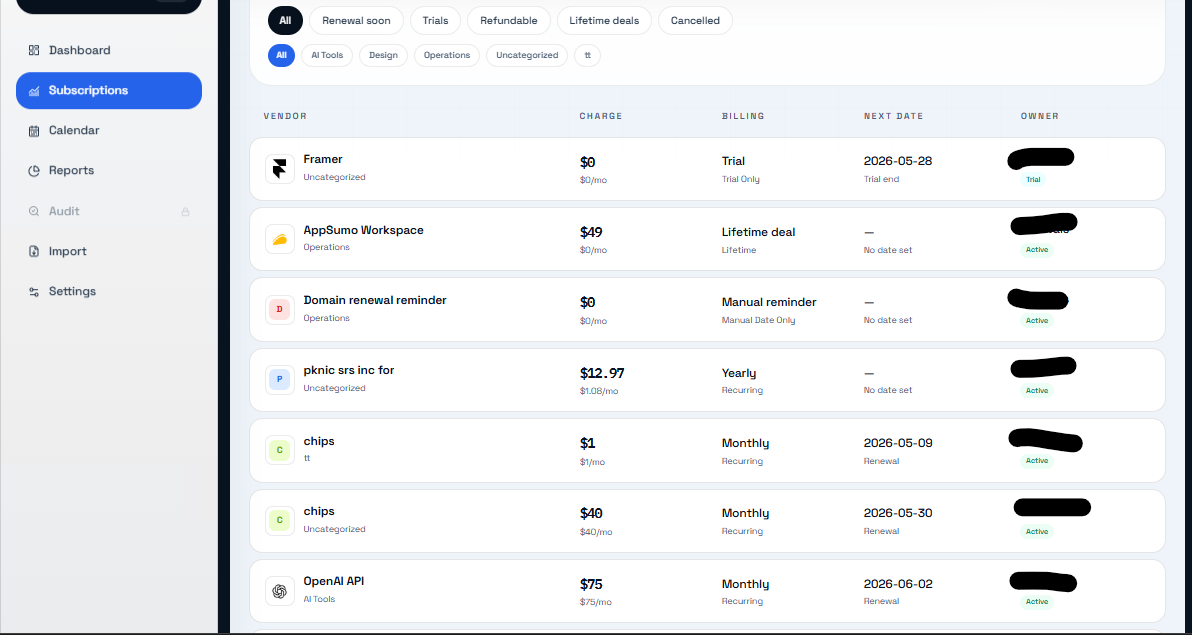Image resolution: width=1192 pixels, height=635 pixels.
Task: Click the Settings sliders icon
Action: click(33, 292)
